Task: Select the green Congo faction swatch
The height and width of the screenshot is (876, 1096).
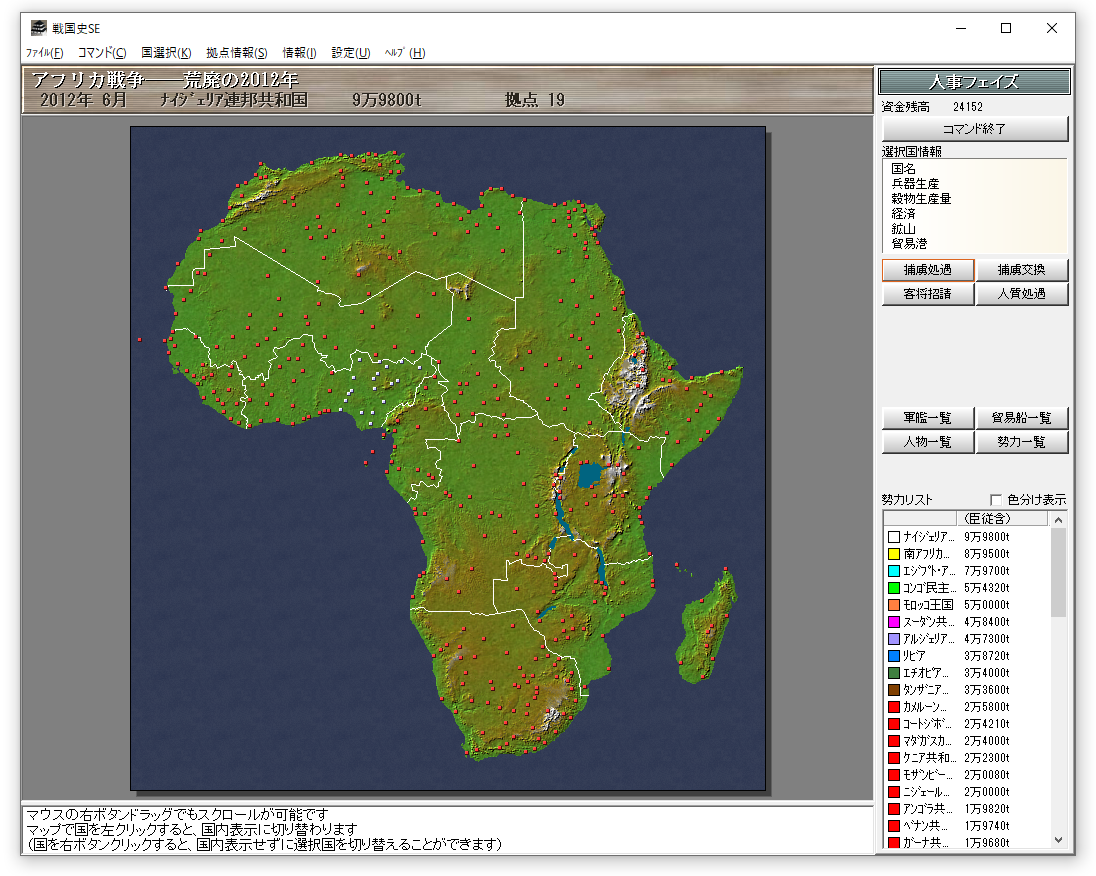Action: pyautogui.click(x=894, y=588)
